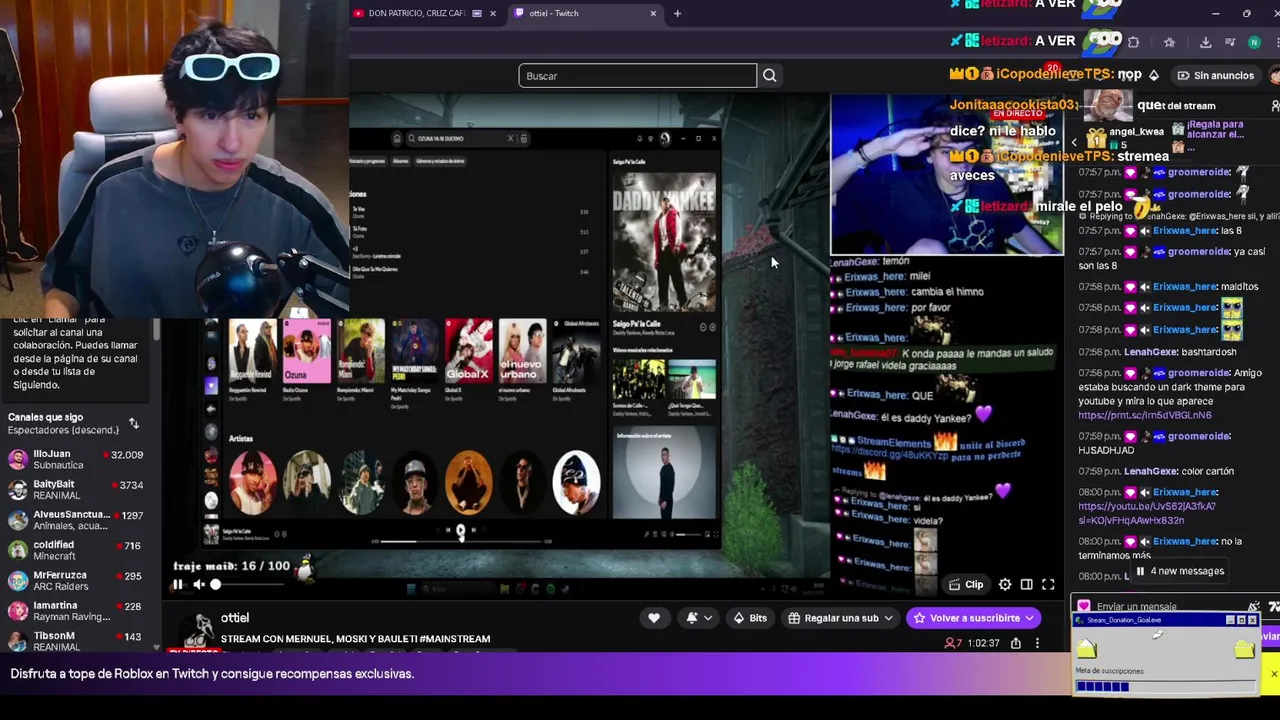Open player settings gear
Screen dimensions: 1280x720
tap(1005, 584)
